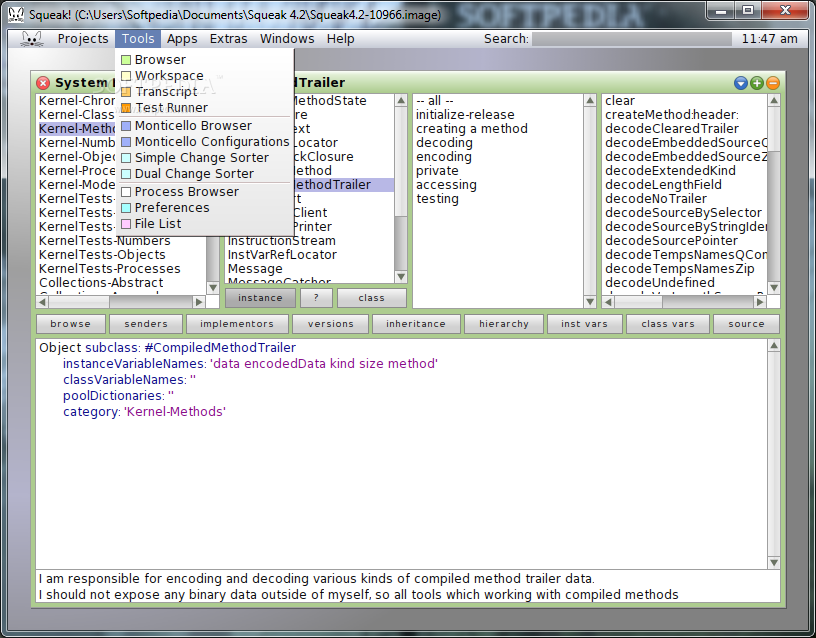Close the open Tools menu
The height and width of the screenshot is (638, 816).
138,39
